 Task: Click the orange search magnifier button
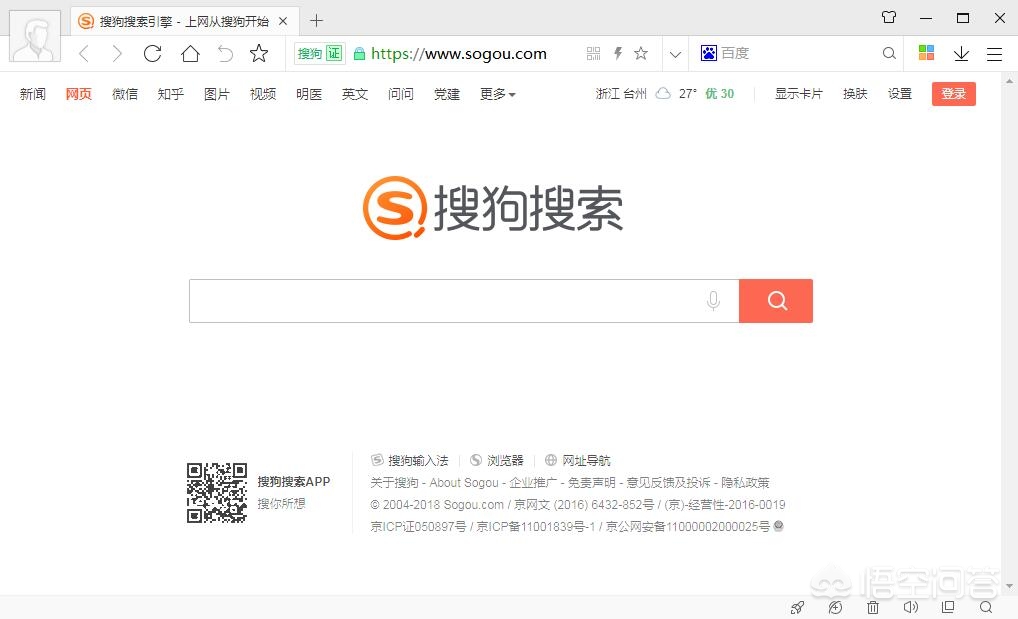(776, 300)
